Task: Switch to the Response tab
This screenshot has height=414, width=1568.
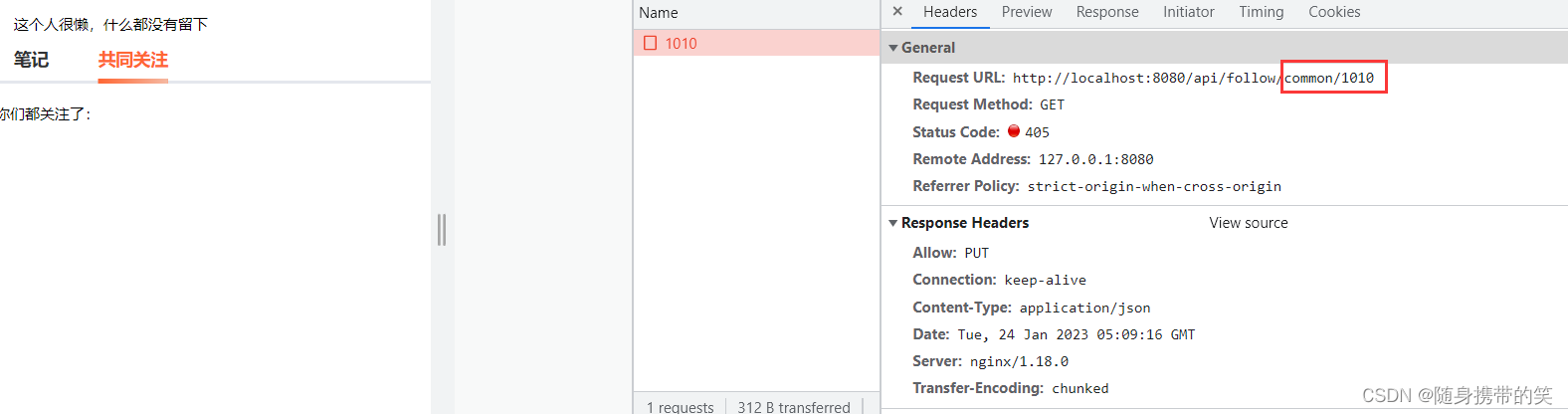Action: click(1107, 12)
